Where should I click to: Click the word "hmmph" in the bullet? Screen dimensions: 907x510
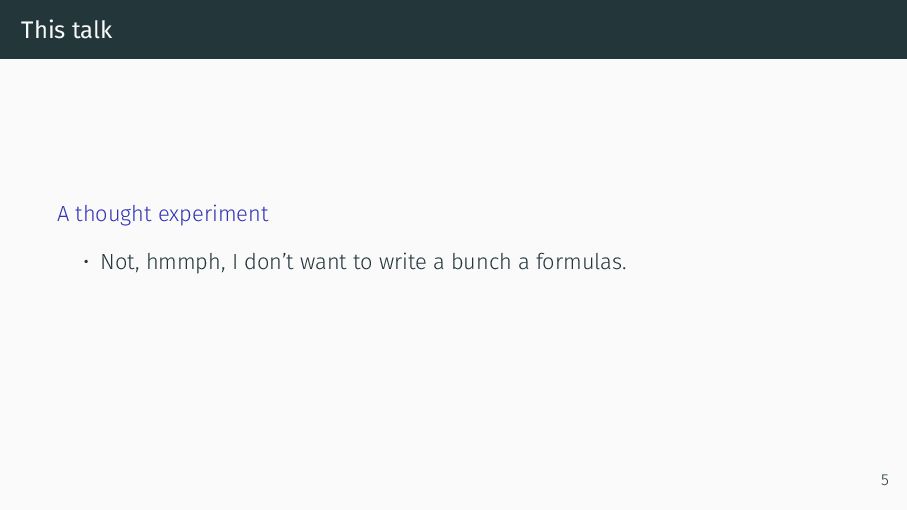click(183, 262)
